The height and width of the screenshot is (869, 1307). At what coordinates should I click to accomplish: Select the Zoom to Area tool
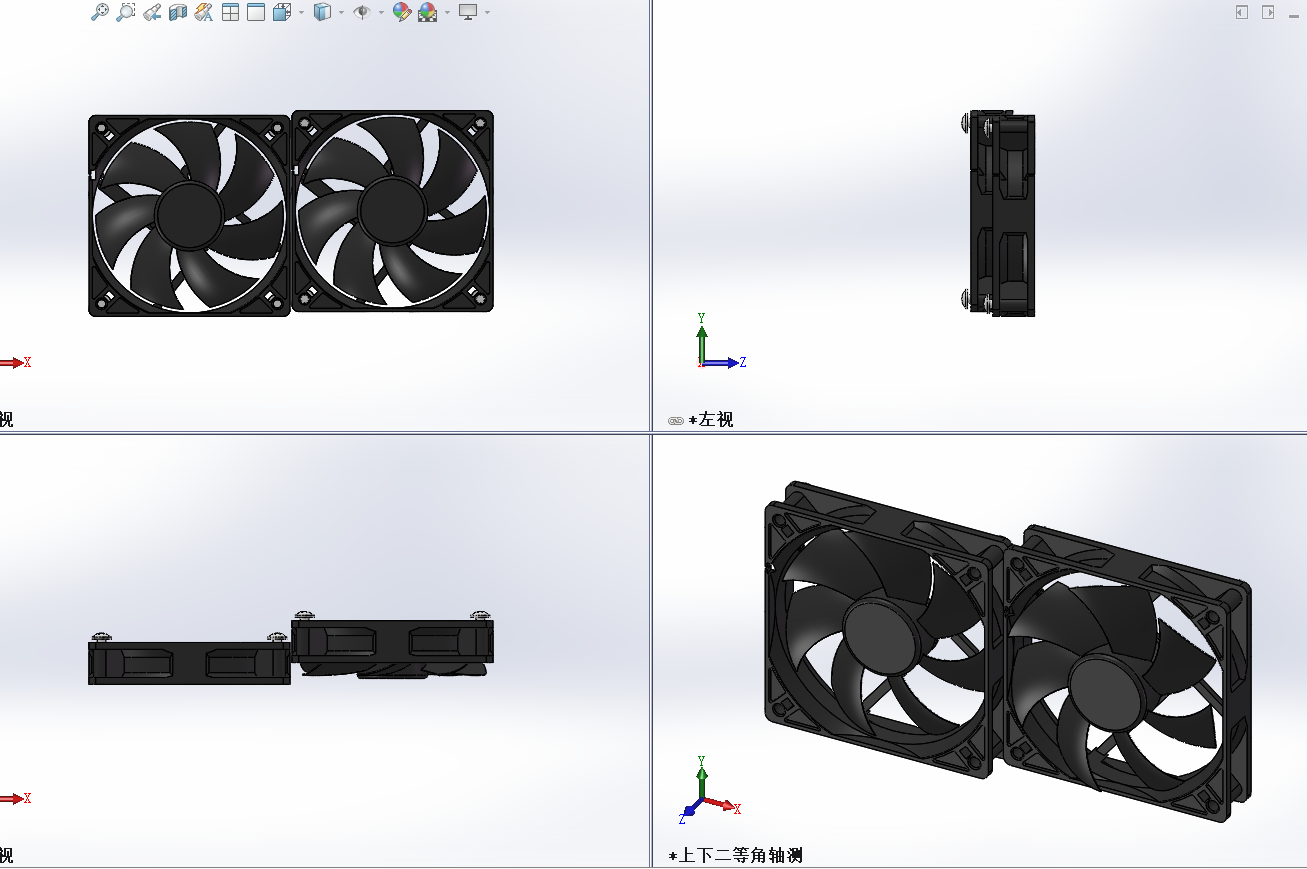(125, 12)
